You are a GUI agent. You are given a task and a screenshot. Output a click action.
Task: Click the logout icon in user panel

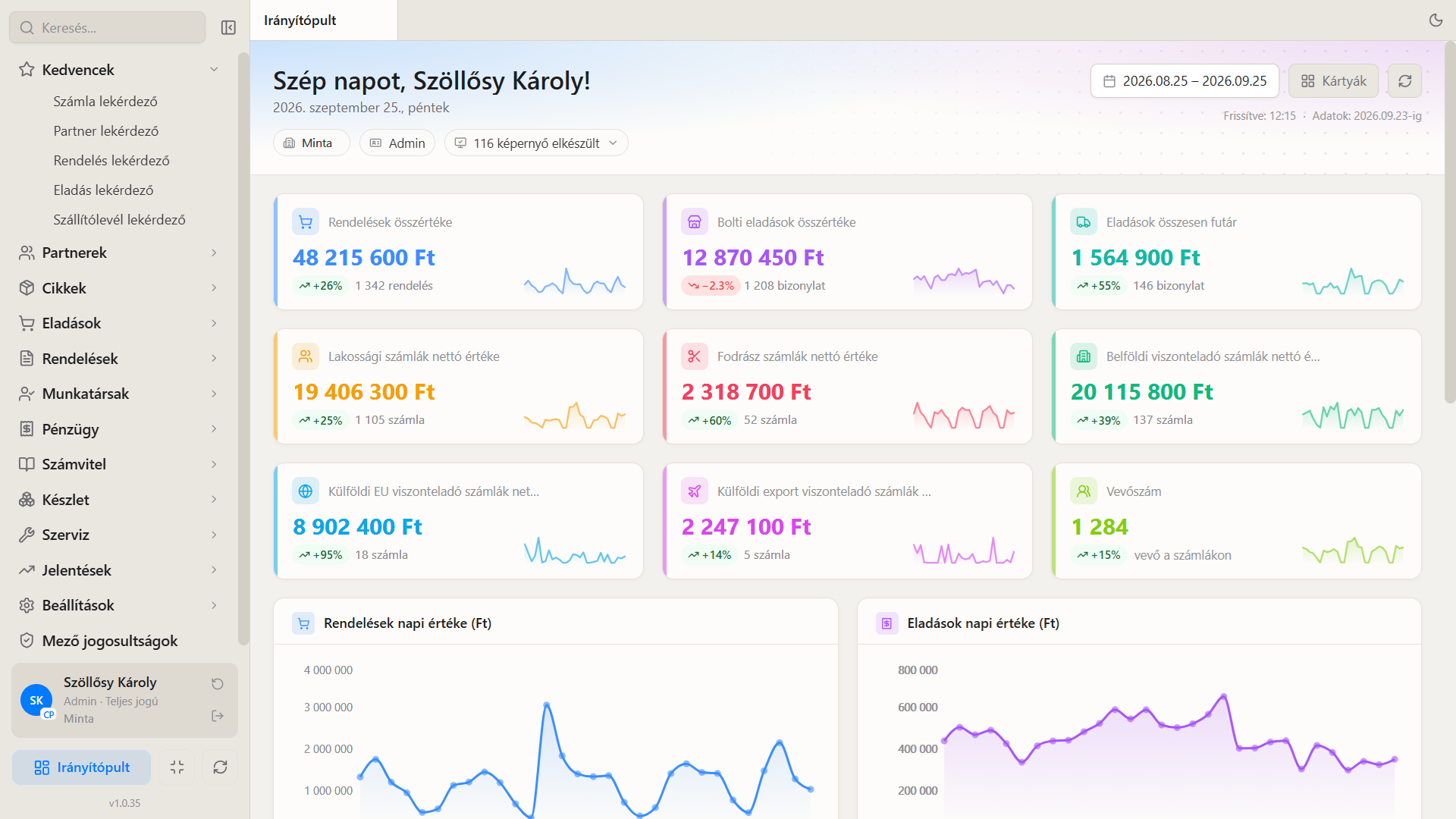(218, 716)
